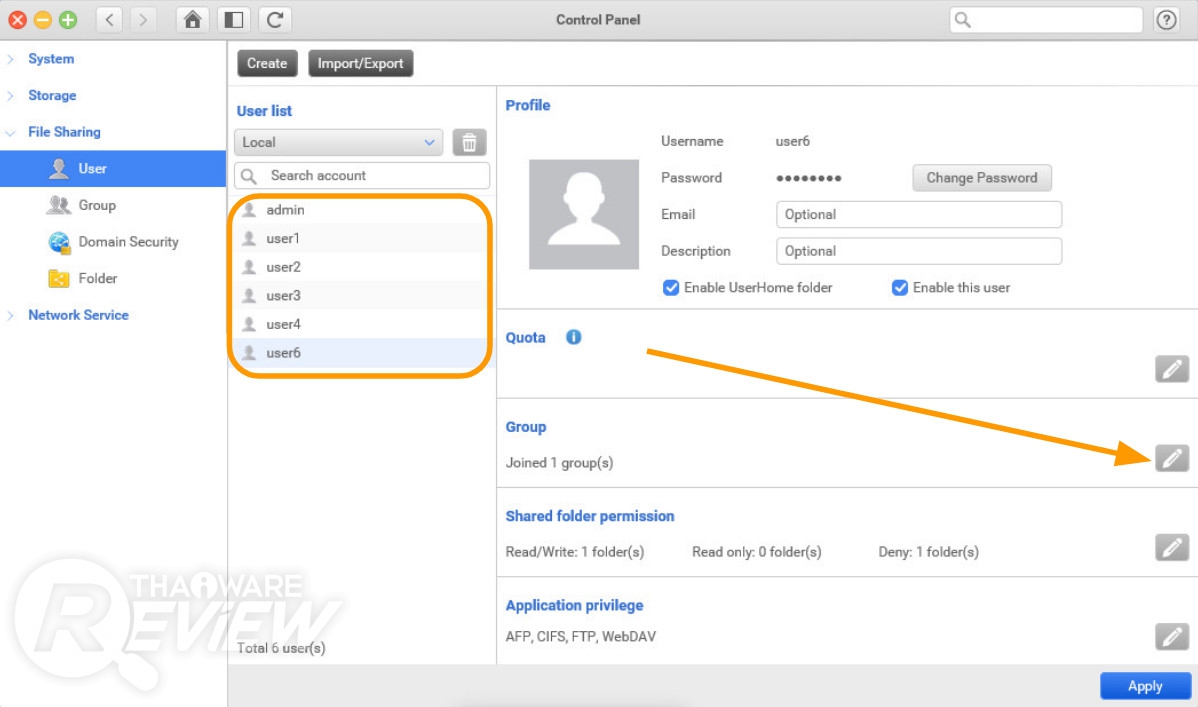The image size is (1198, 707).
Task: Open Group in the File Sharing sidebar
Action: 97,205
